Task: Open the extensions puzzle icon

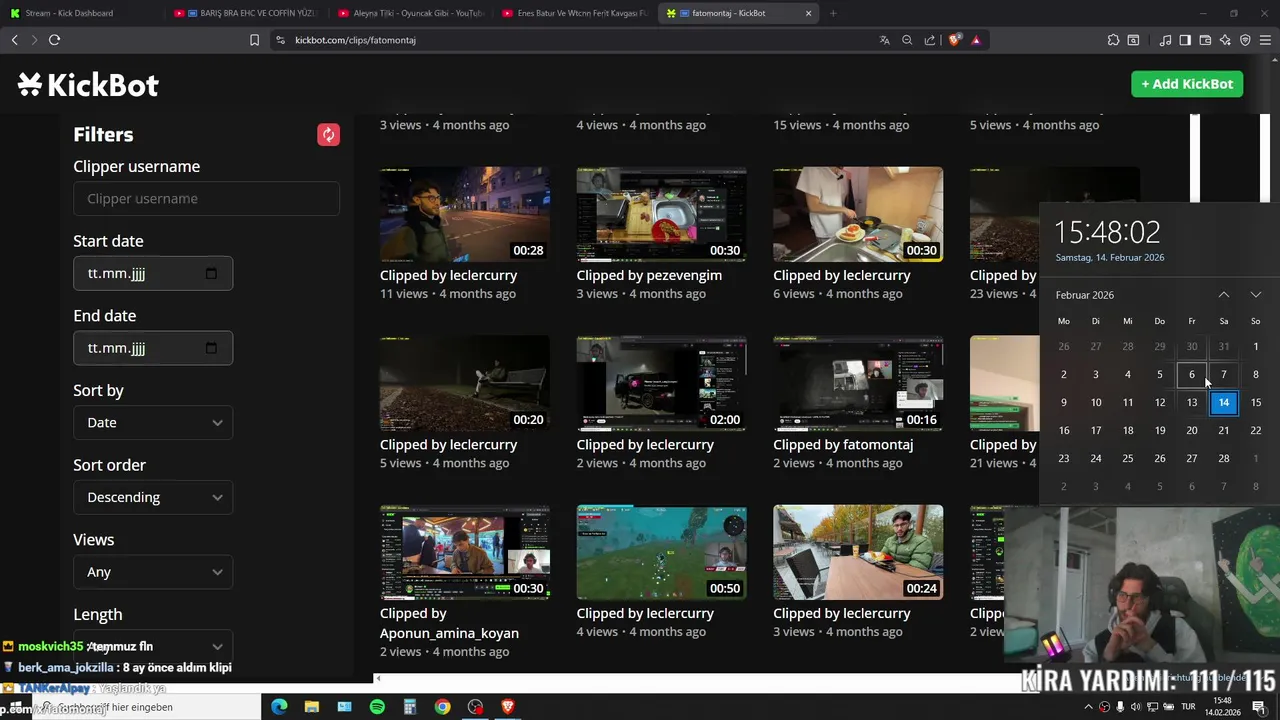Action: pyautogui.click(x=1113, y=40)
